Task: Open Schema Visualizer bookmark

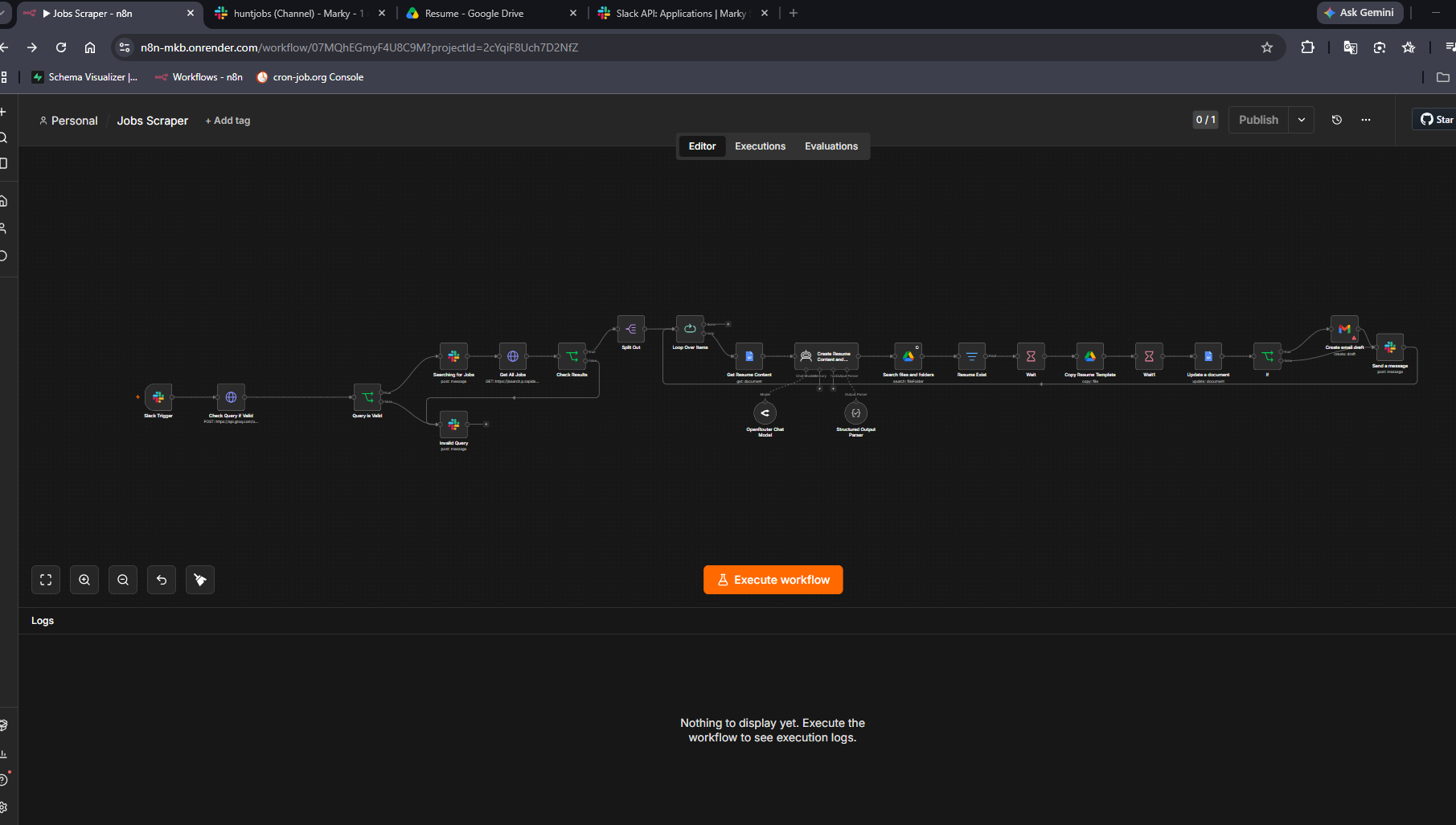Action: point(84,77)
